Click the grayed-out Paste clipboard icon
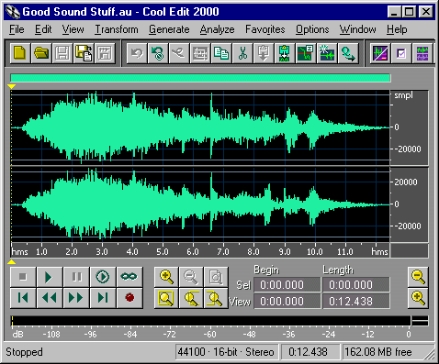 [263, 53]
